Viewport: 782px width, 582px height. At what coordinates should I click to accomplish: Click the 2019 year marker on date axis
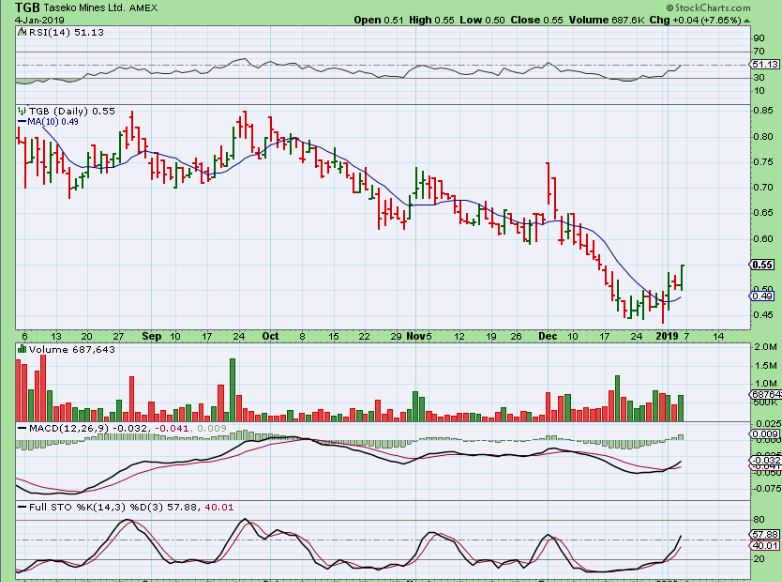point(670,336)
